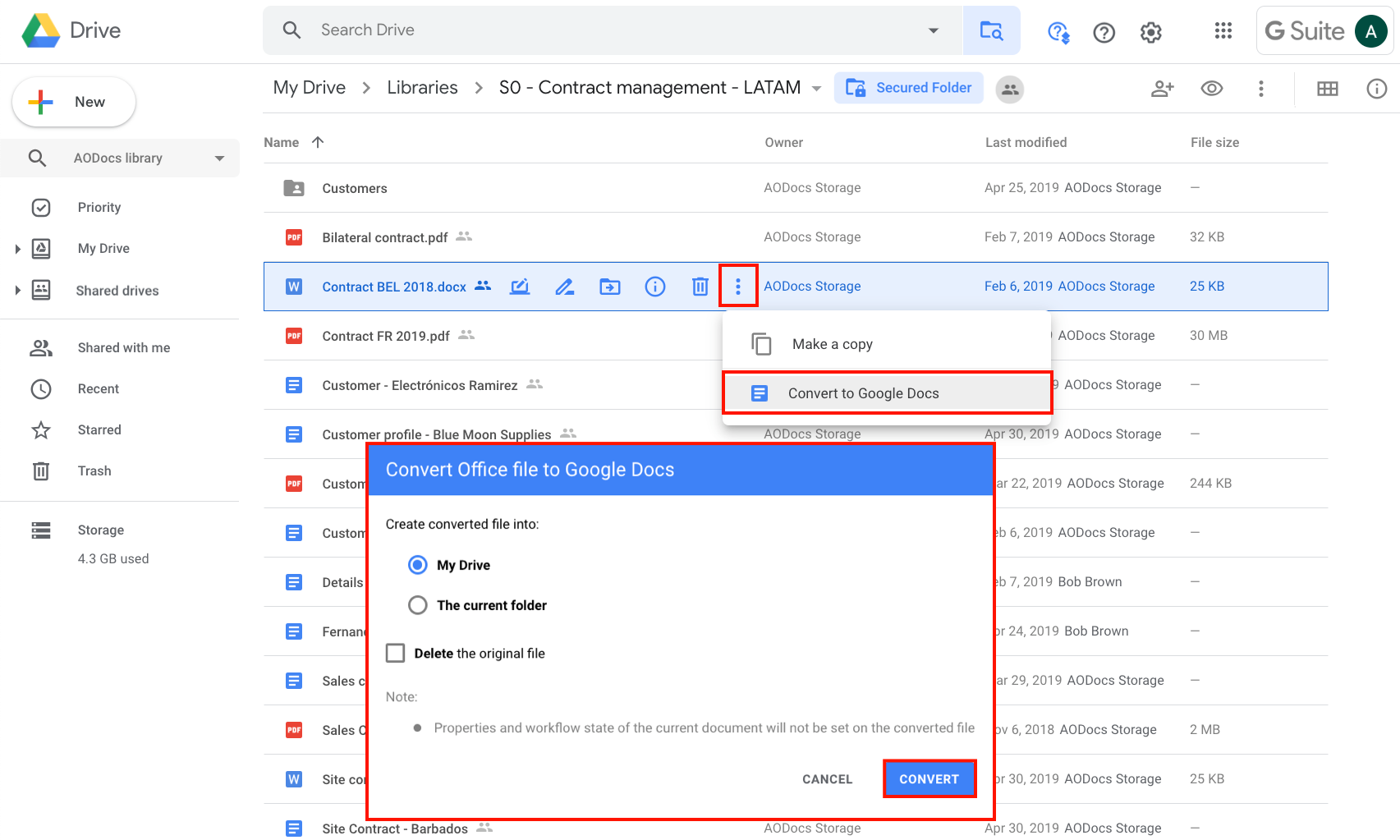
Task: Open the folder more actions menu in header
Action: [1261, 89]
